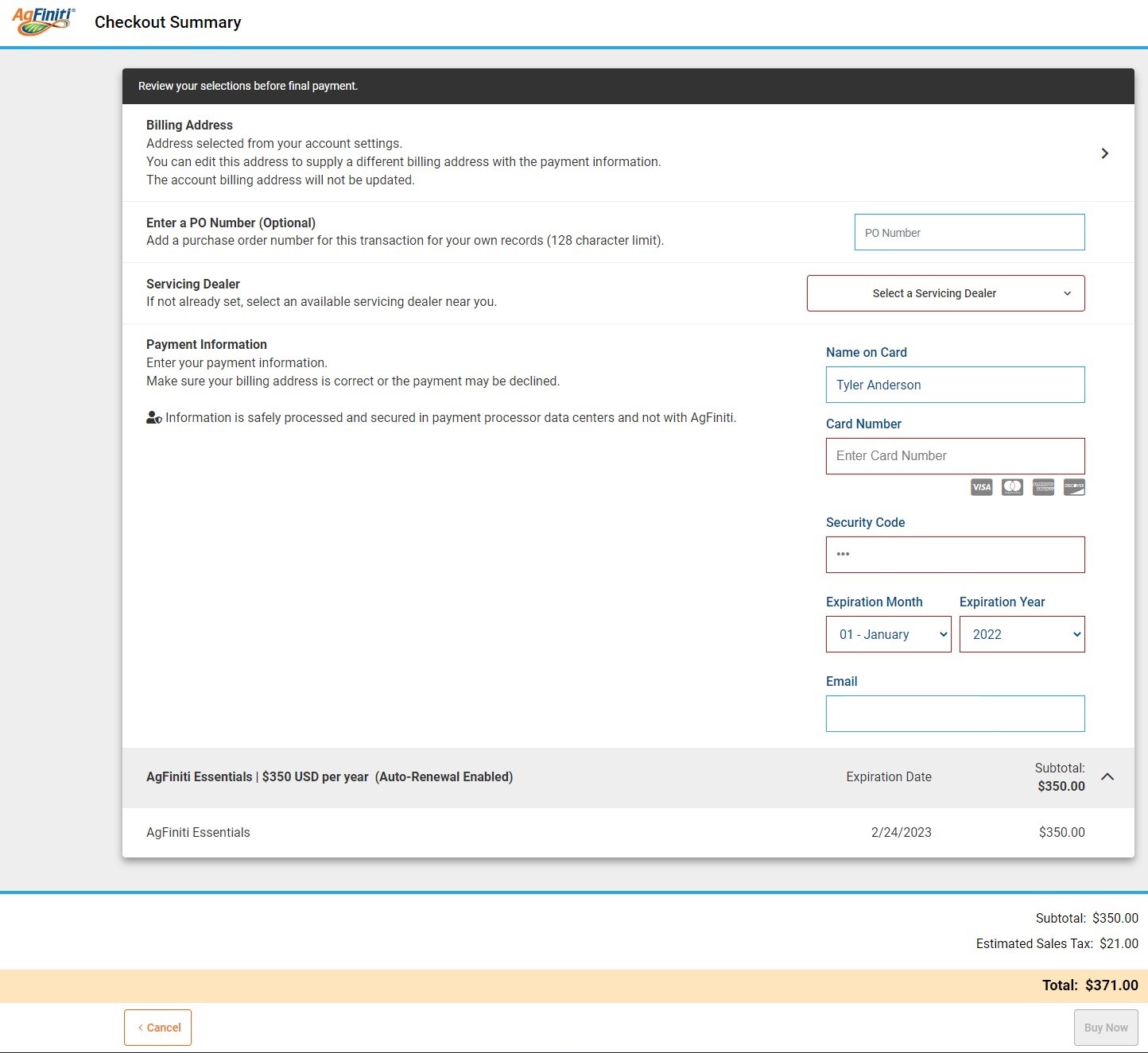Expand the Billing Address chevron
1148x1053 pixels.
pyautogui.click(x=1104, y=153)
